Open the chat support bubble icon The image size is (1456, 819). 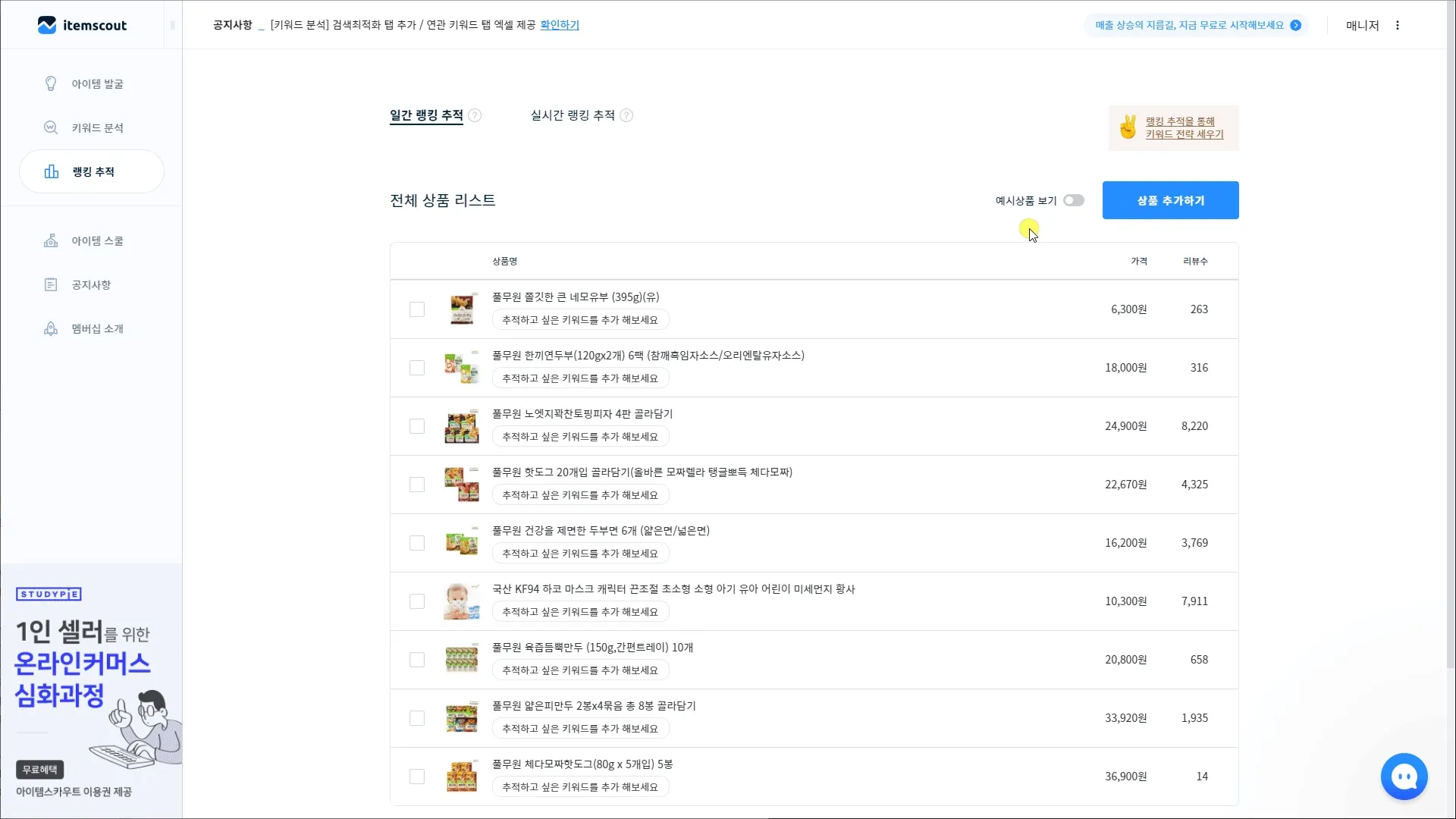coord(1404,776)
